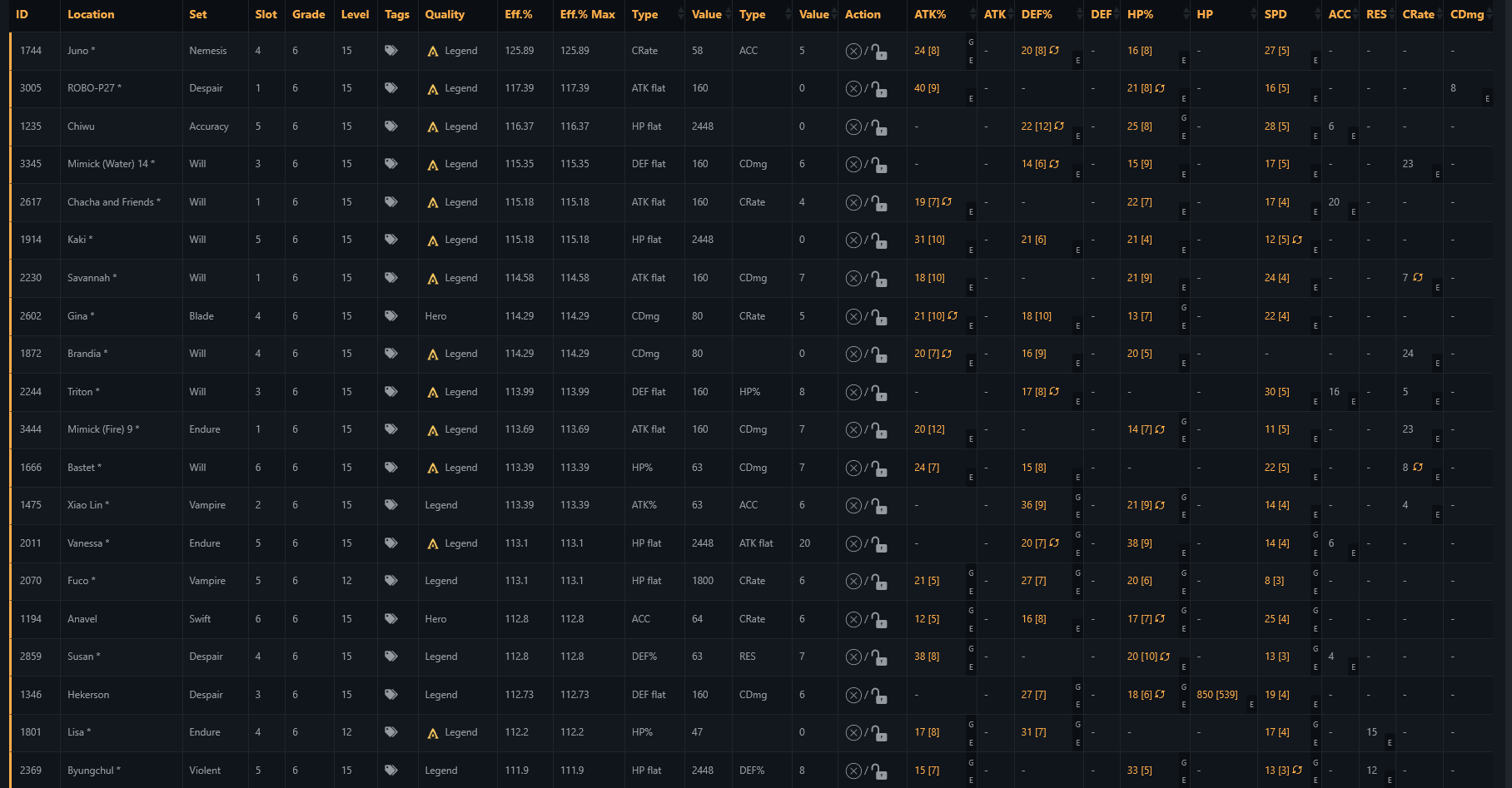The width and height of the screenshot is (1512, 788).
Task: Click the tag icon in Chiwu row
Action: pyautogui.click(x=390, y=126)
